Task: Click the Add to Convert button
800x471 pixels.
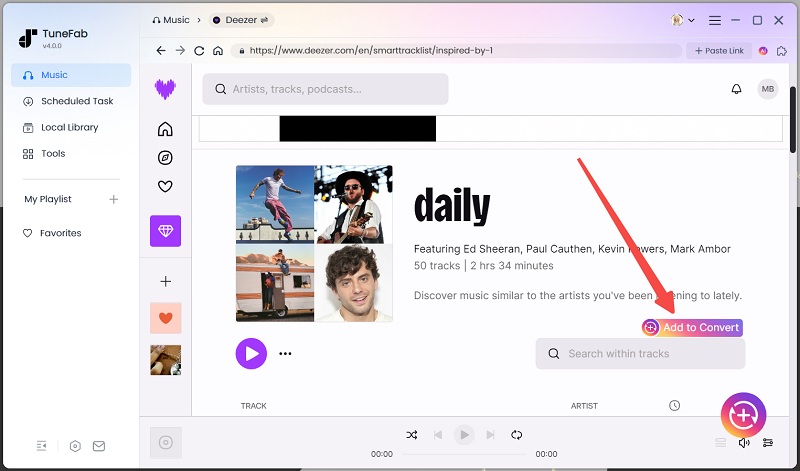Action: (692, 327)
